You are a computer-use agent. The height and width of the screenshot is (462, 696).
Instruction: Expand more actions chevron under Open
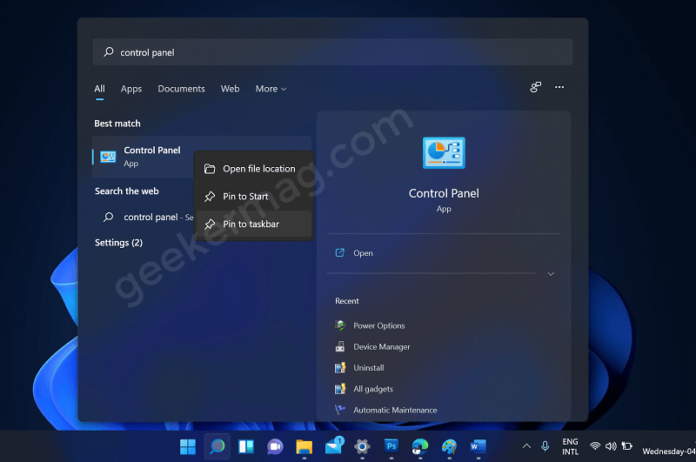[551, 274]
